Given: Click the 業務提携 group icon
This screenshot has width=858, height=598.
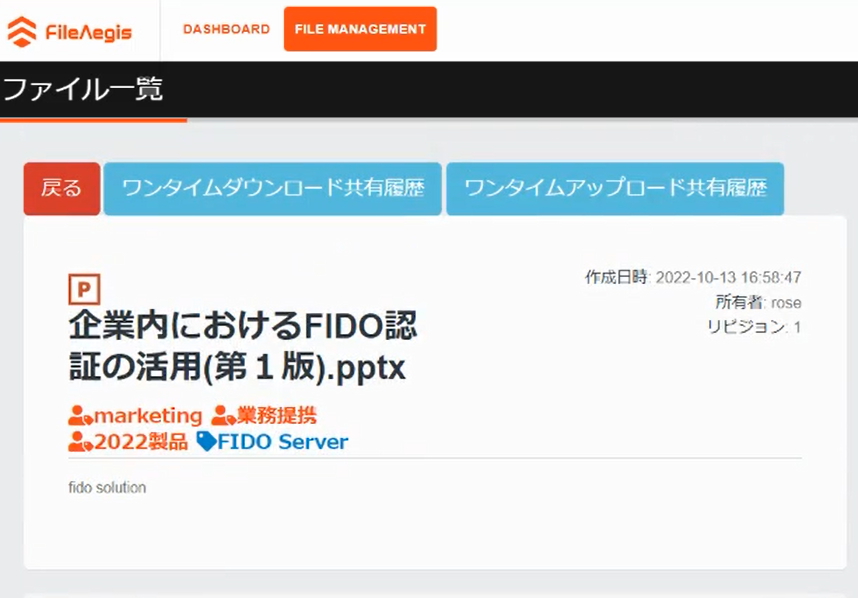Looking at the screenshot, I should point(223,416).
